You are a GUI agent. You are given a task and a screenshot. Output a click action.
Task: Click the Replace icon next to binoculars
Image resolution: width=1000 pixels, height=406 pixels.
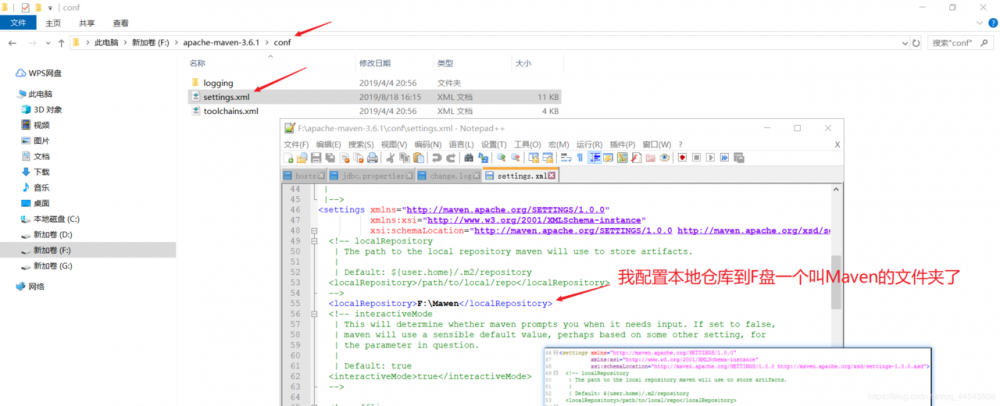click(x=483, y=157)
